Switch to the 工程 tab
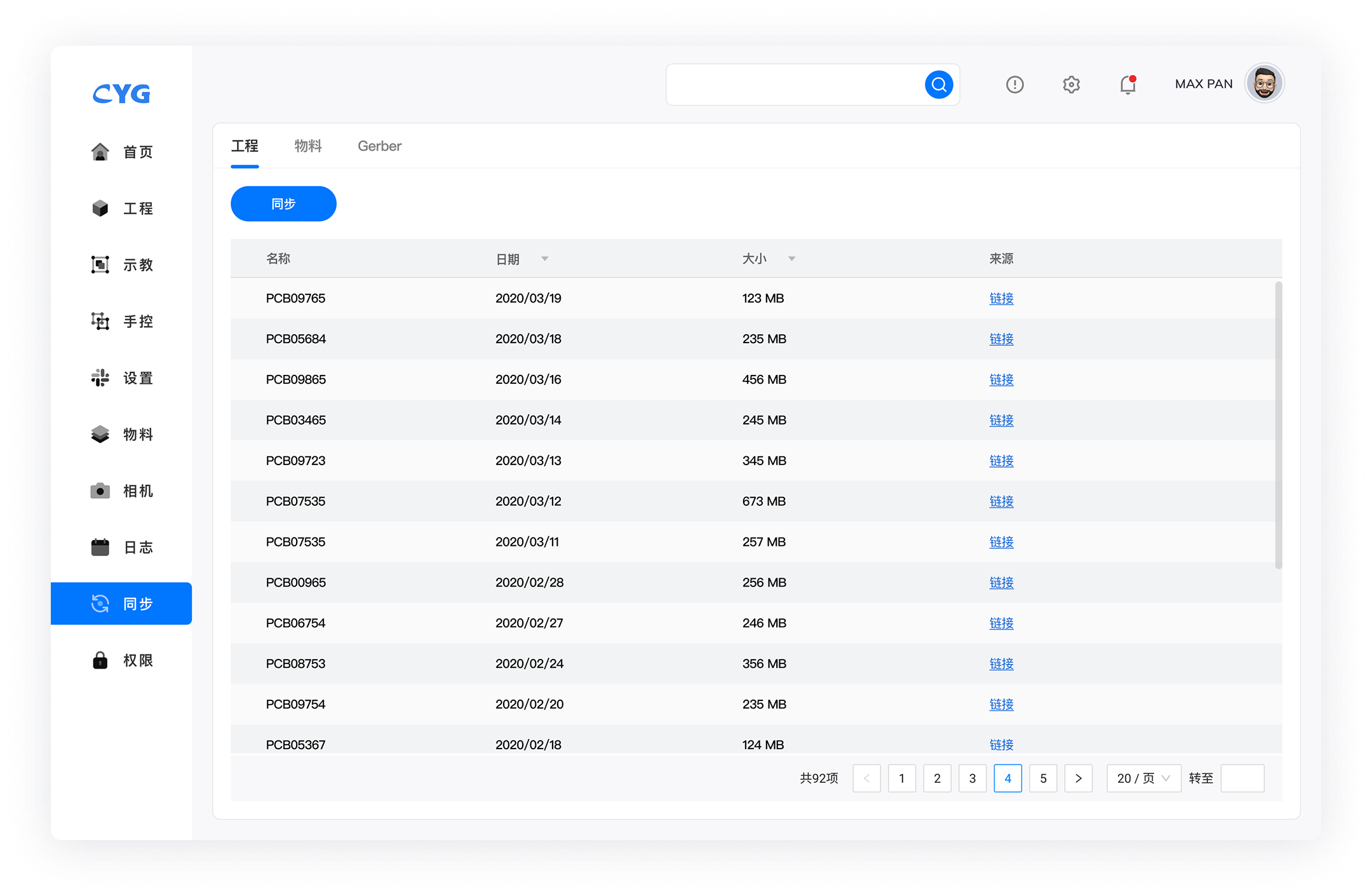Screen dimensions: 1372x896 click(245, 146)
